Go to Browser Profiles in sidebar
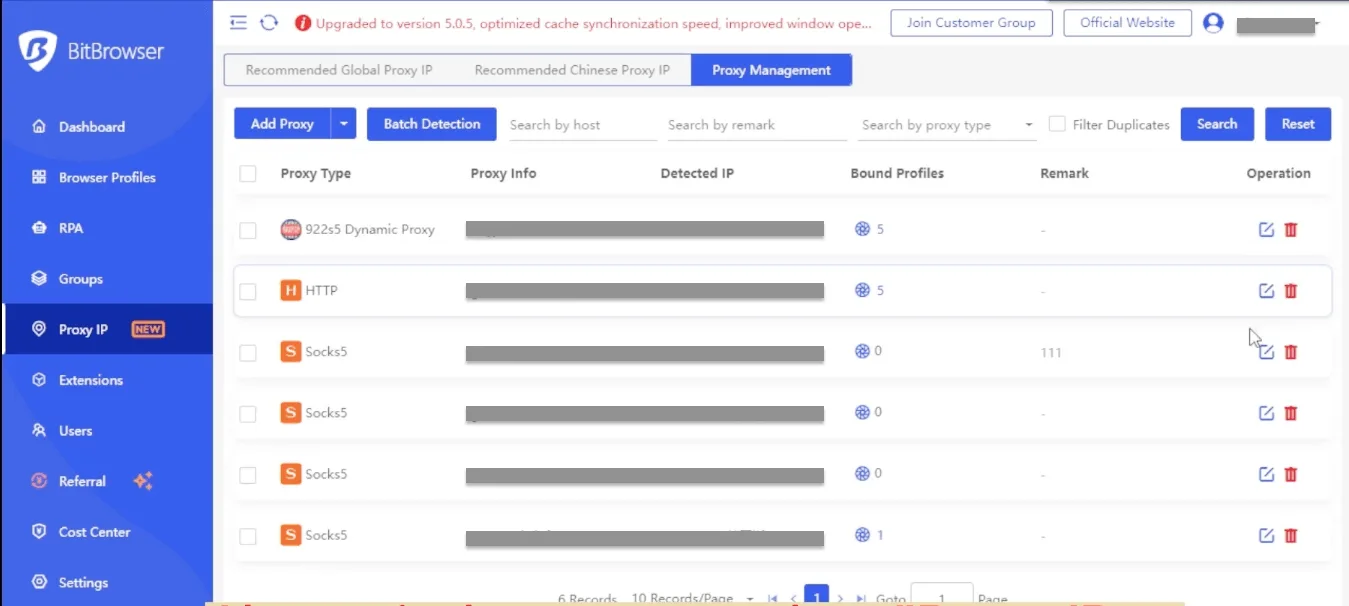 107,177
